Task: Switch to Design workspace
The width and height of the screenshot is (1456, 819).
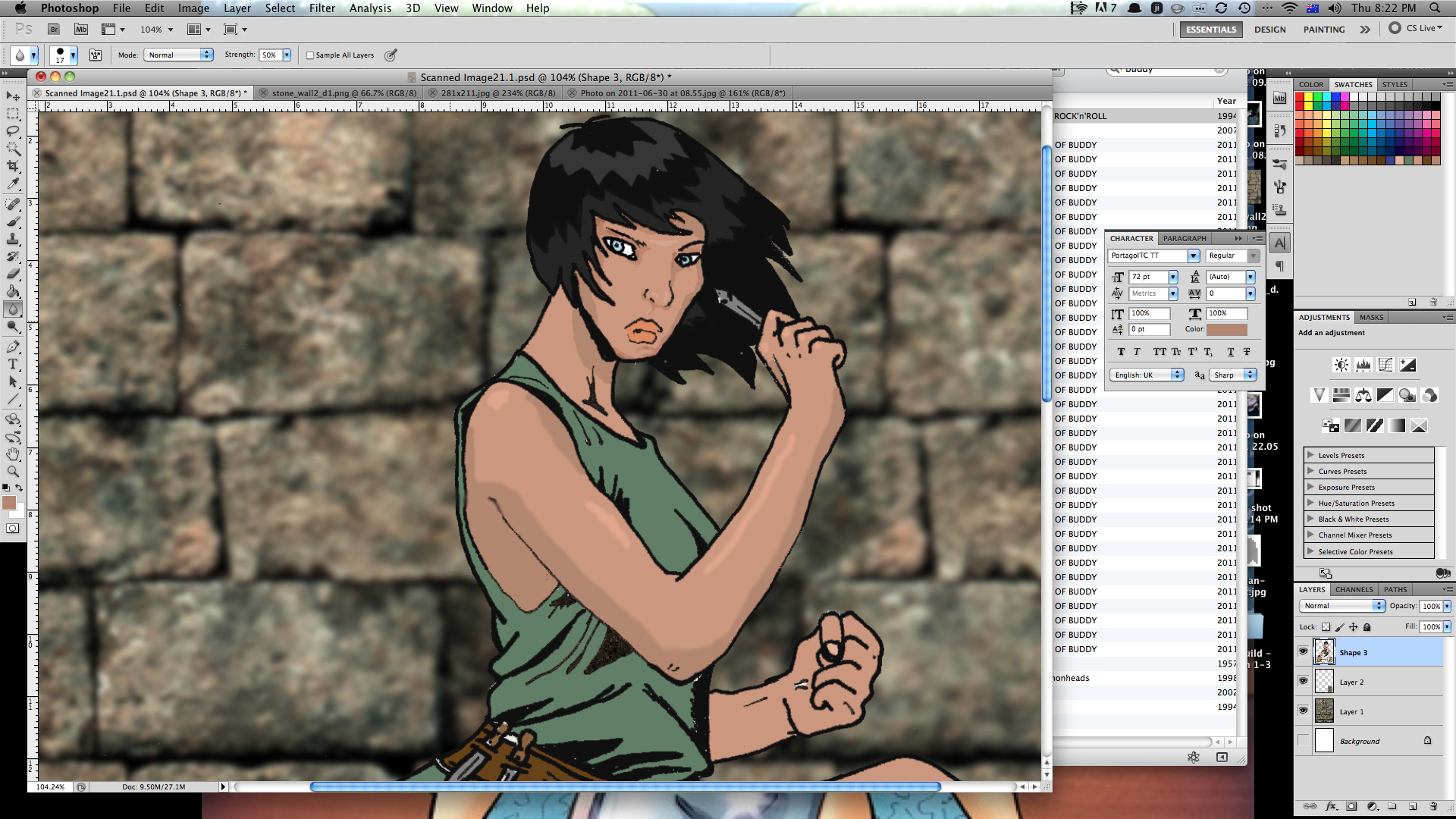Action: (x=1269, y=30)
